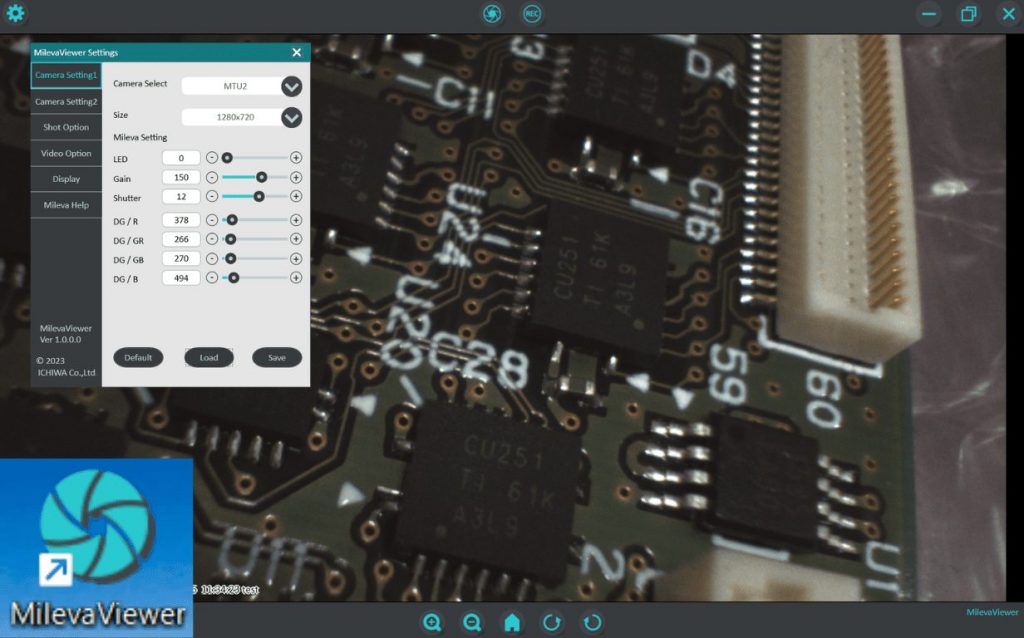1024x638 pixels.
Task: Click the DG / GB slider handle
Action: (231, 259)
